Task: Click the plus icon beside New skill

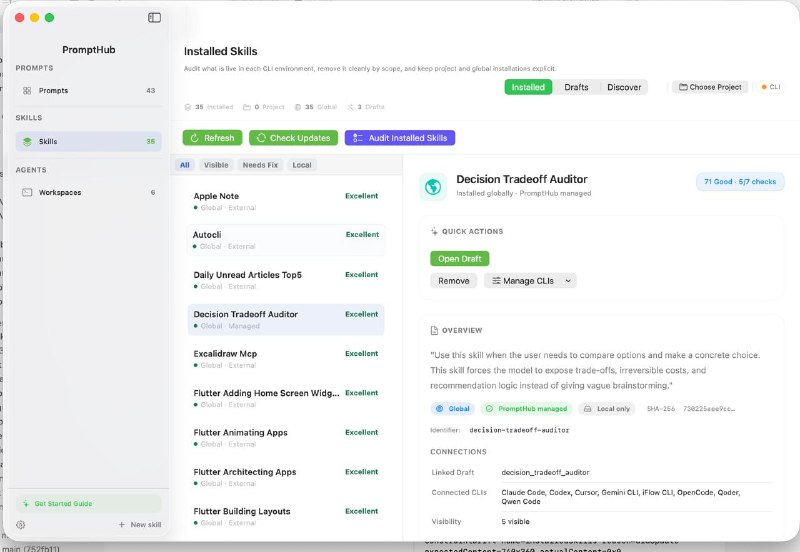Action: [x=121, y=524]
